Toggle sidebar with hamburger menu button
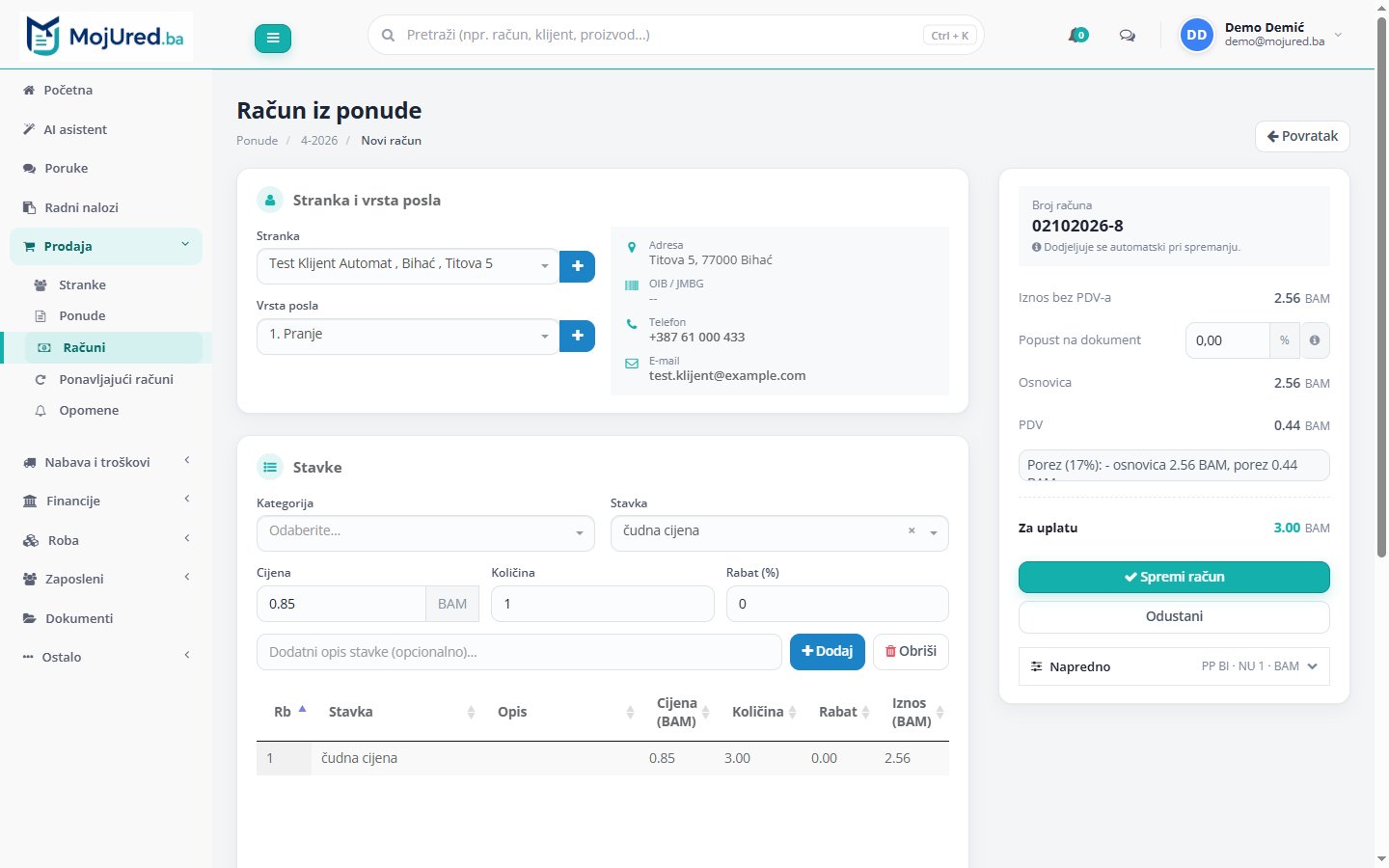Screen dimensions: 1389x868 [x=273, y=38]
